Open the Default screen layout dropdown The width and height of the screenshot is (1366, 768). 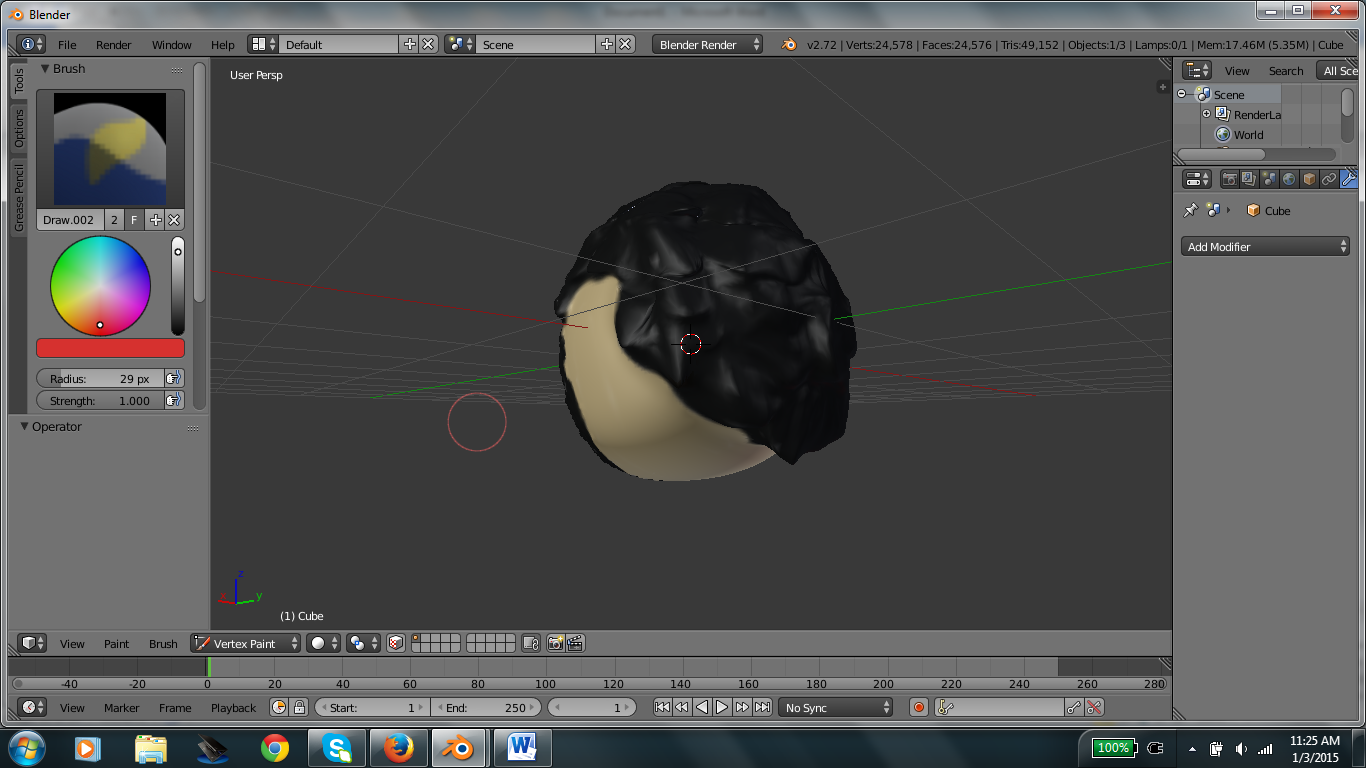(264, 44)
